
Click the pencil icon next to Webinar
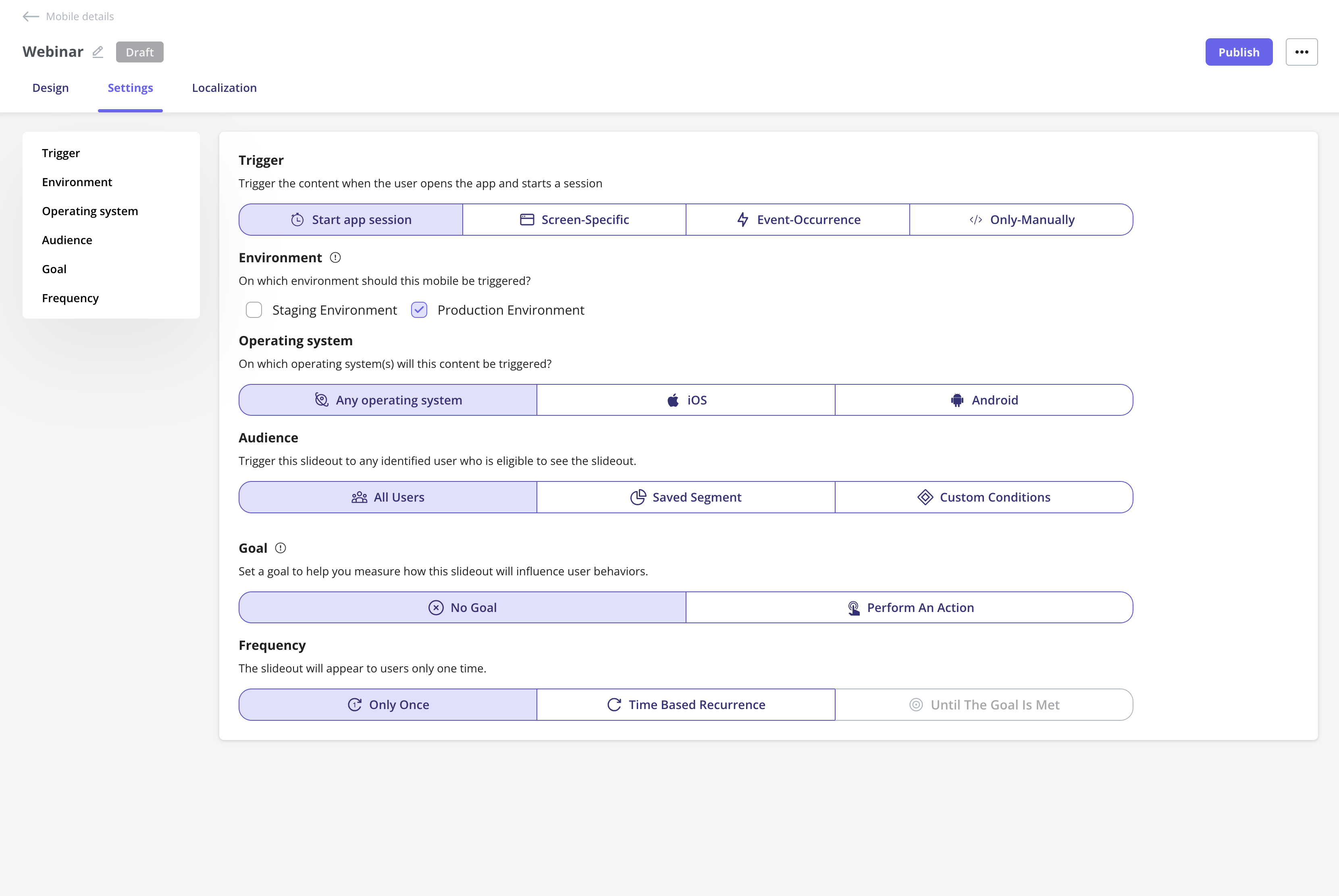[98, 52]
